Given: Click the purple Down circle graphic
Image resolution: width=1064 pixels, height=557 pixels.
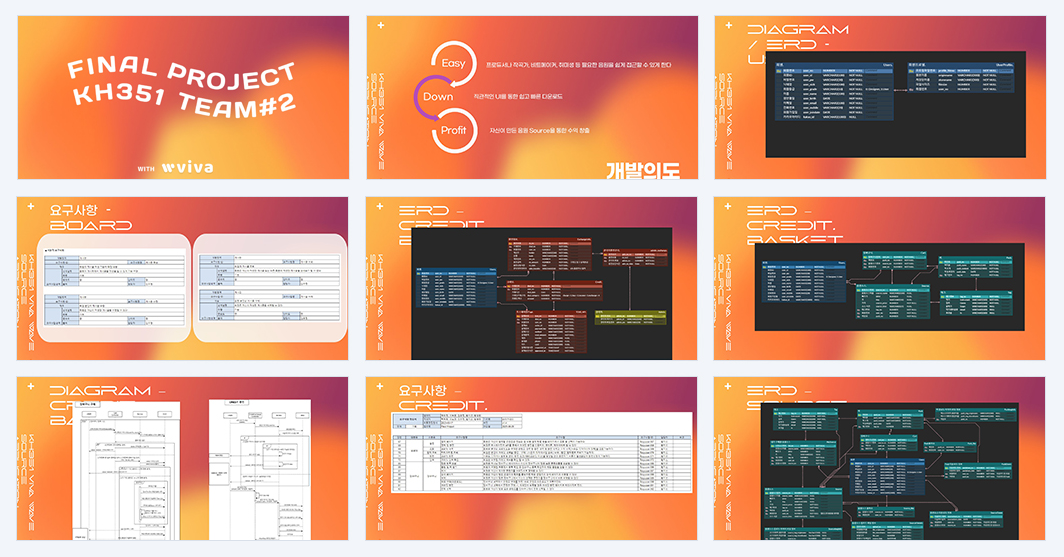Looking at the screenshot, I should [x=436, y=97].
